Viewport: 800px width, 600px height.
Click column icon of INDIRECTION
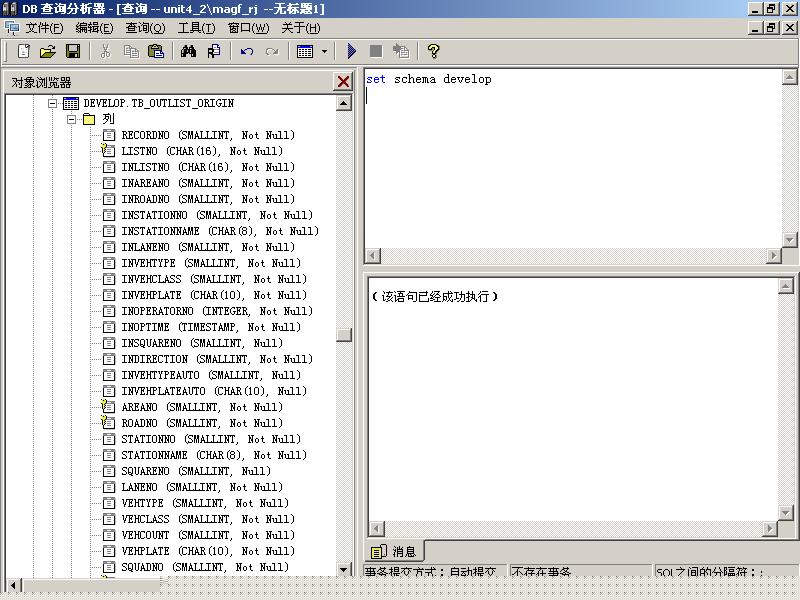click(109, 359)
